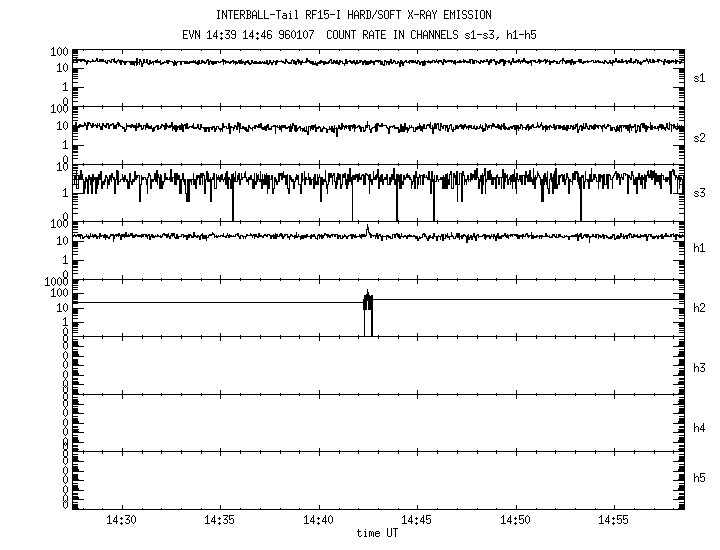Click the h2 channel label
The image size is (720, 550).
[x=700, y=309]
